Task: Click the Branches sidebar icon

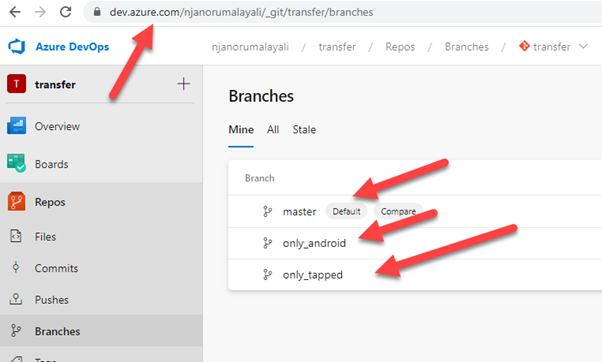Action: pos(16,331)
